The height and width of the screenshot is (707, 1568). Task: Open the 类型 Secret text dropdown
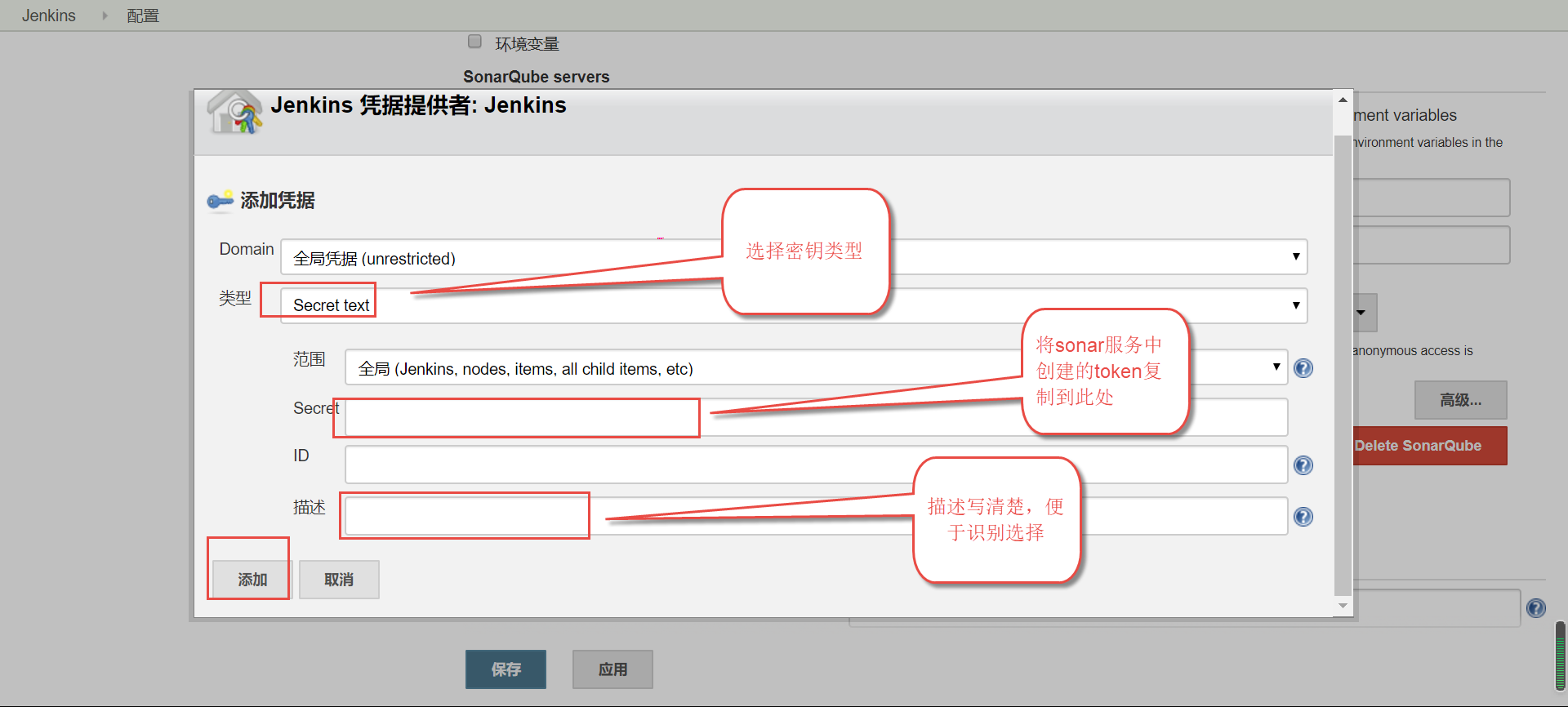coord(792,306)
